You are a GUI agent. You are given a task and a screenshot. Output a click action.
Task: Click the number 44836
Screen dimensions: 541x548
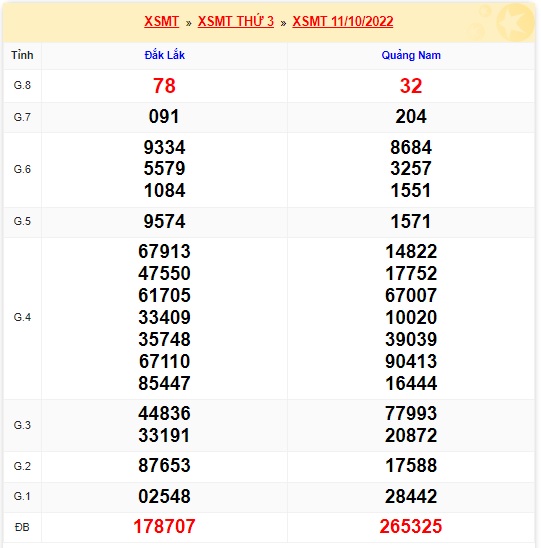[x=164, y=413]
